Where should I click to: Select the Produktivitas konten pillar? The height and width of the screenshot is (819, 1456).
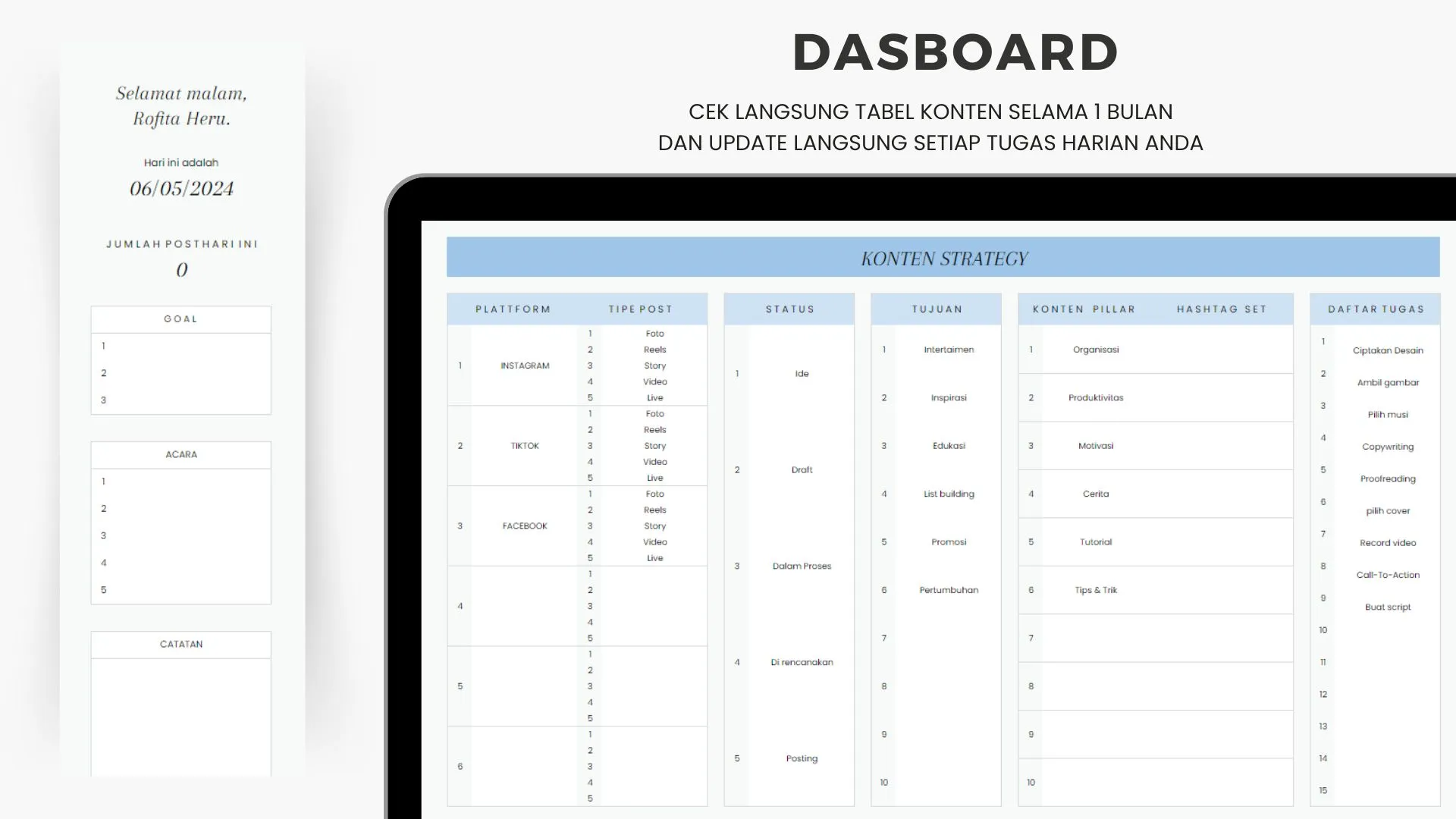pos(1096,398)
